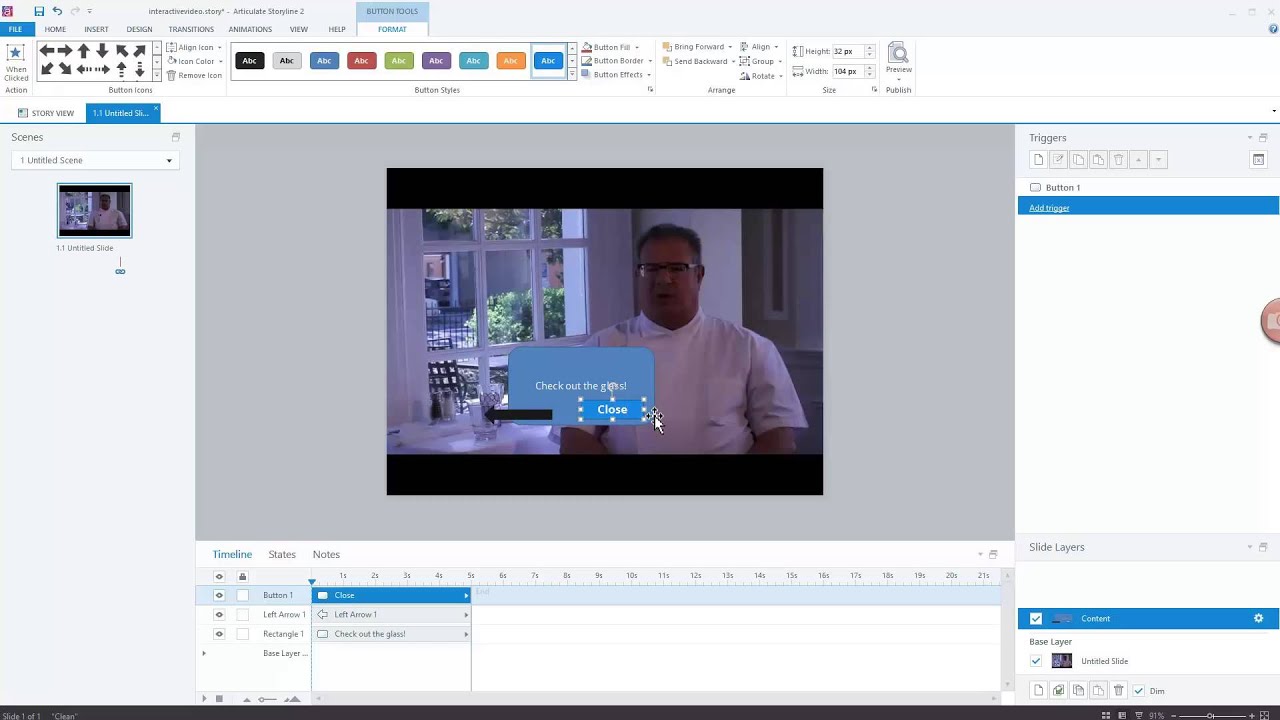Click the copy trigger icon
This screenshot has width=1280, height=720.
click(1078, 160)
